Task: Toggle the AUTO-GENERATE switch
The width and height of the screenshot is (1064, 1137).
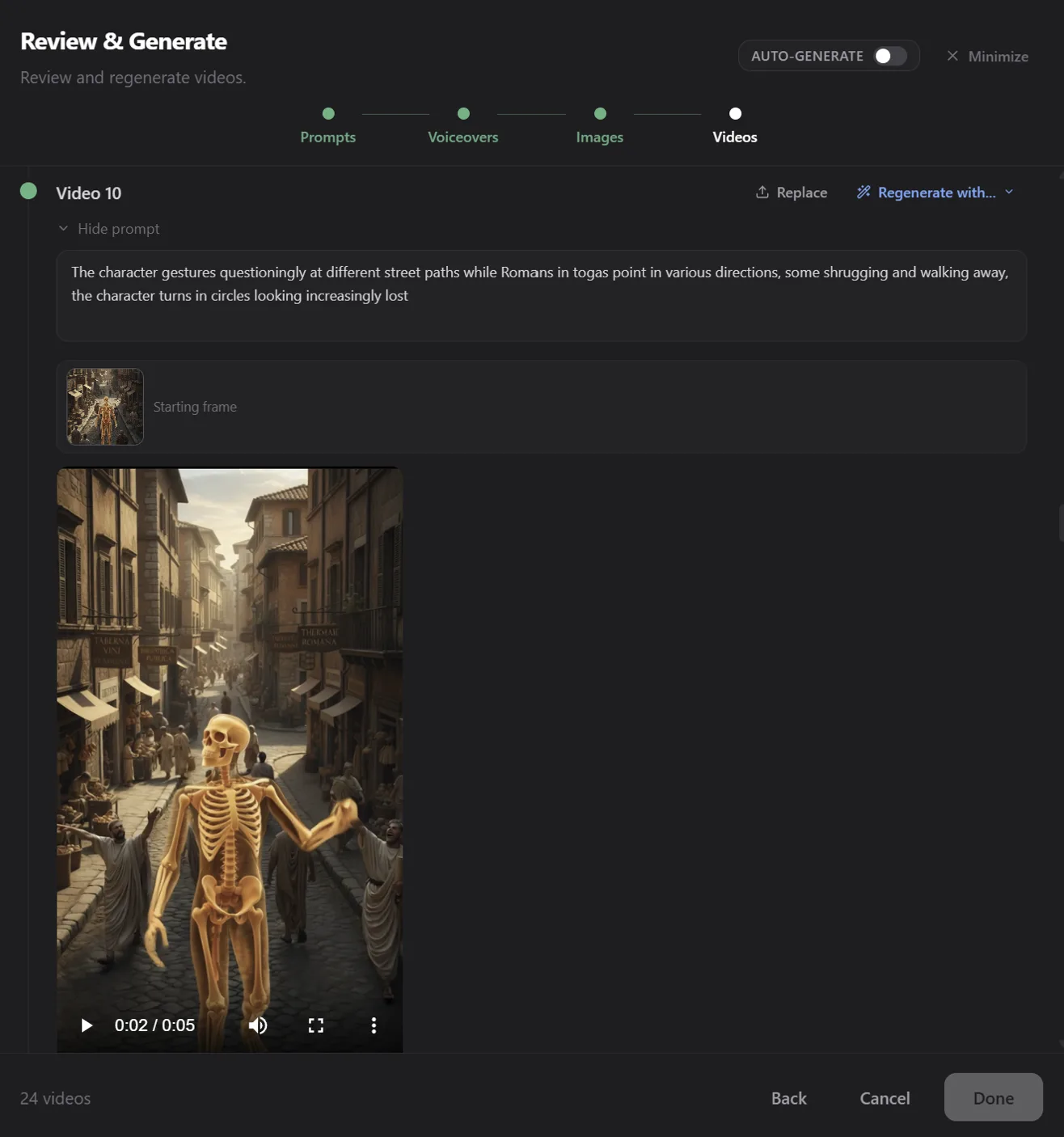Action: click(890, 56)
